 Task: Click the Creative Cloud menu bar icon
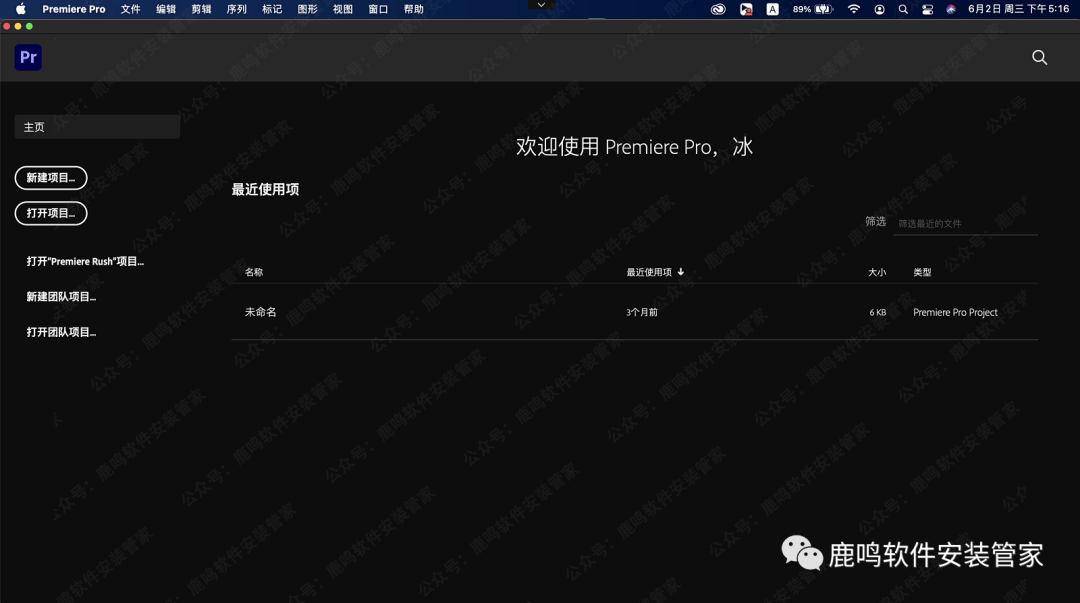(719, 9)
